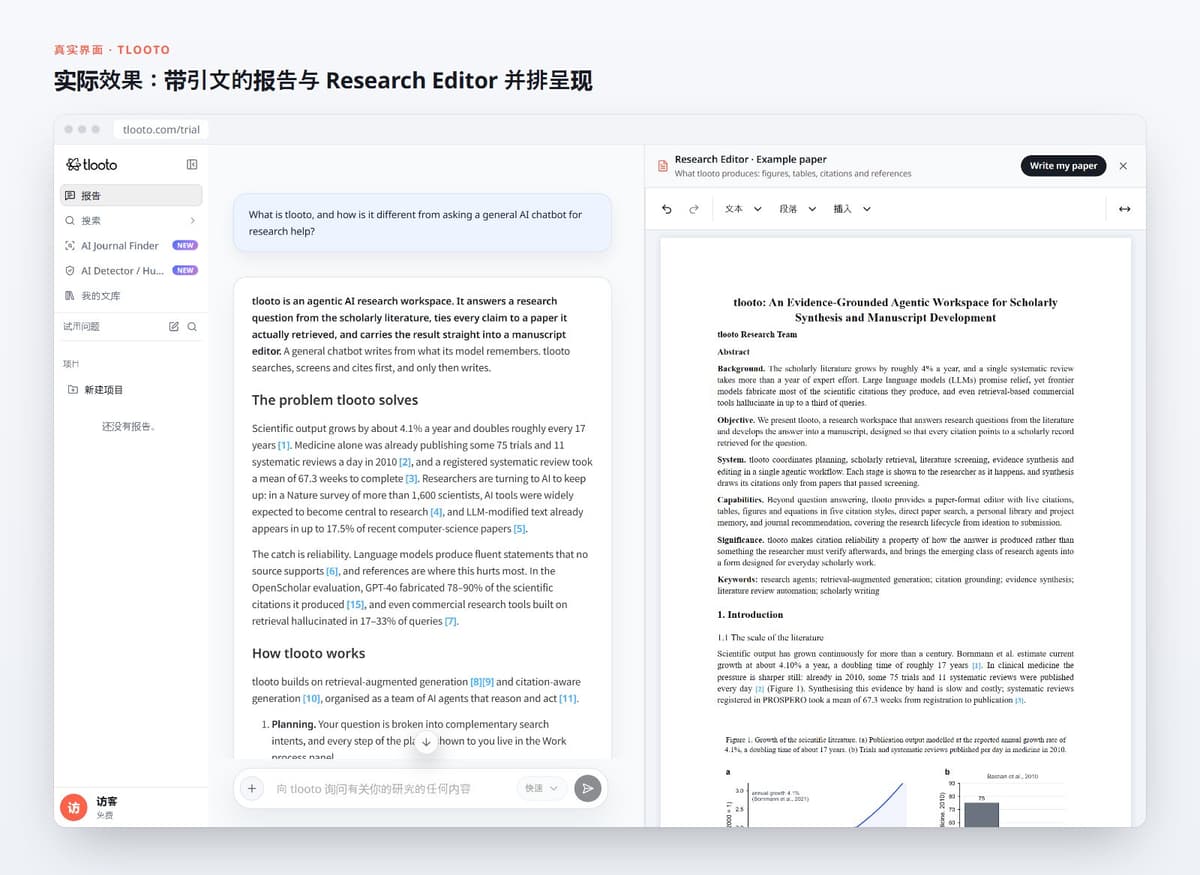The width and height of the screenshot is (1200, 875).
Task: Open 我的文库 library
Action: tap(131, 296)
